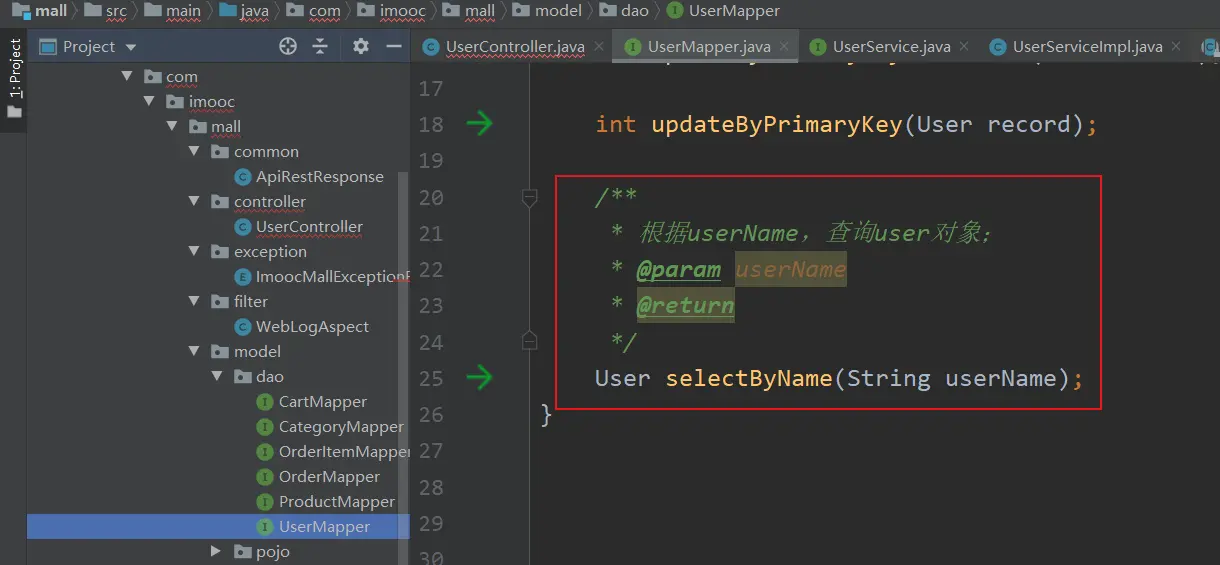Click green gutter arrow beside updateByPrimaryKey
Screen dimensions: 1220x565
(480, 124)
